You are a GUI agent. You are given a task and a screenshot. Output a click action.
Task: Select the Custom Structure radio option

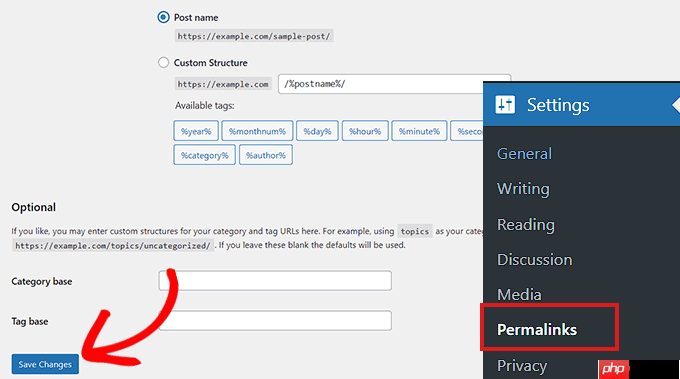(163, 62)
